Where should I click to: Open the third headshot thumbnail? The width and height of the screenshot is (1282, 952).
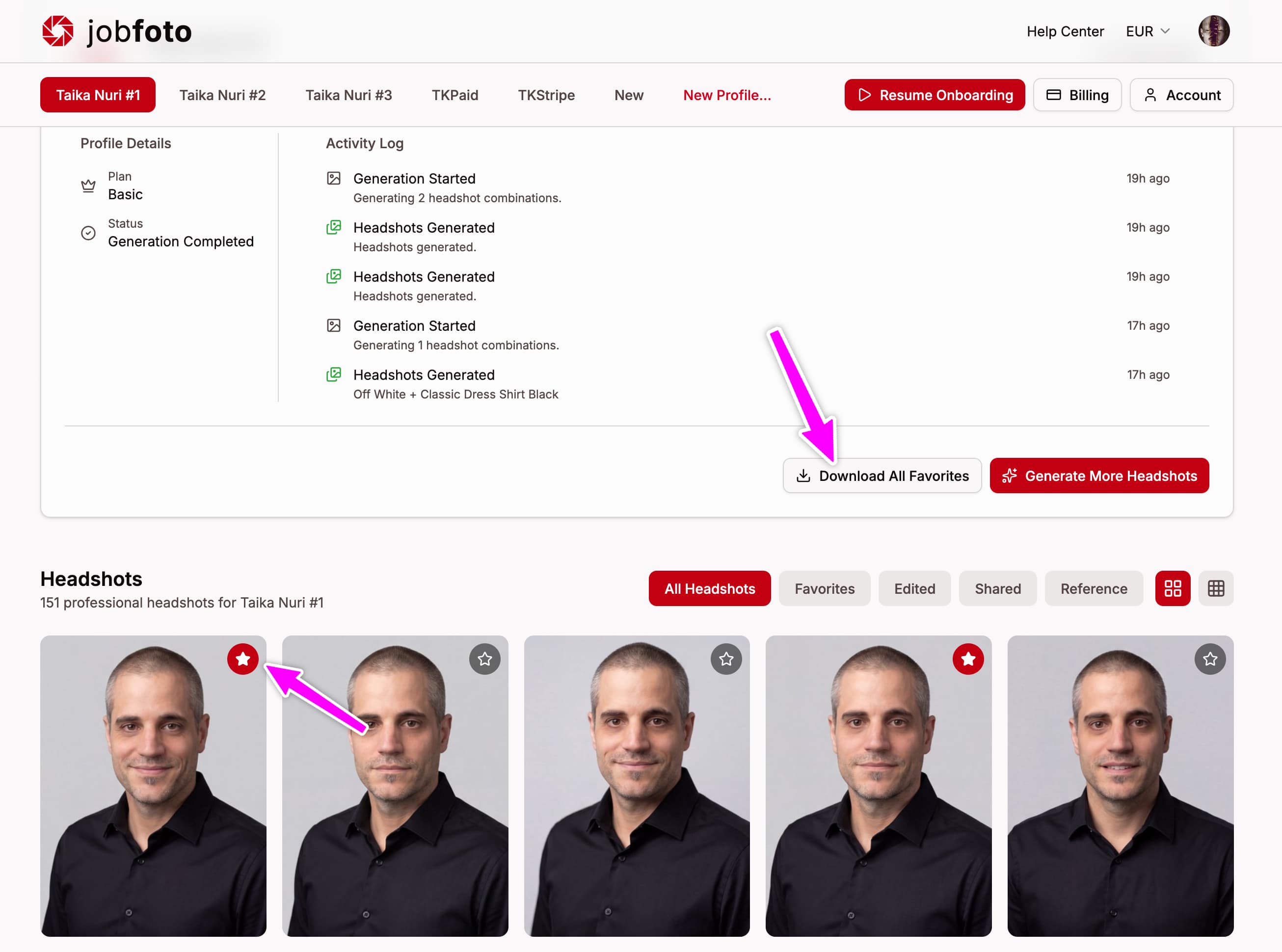(x=637, y=786)
